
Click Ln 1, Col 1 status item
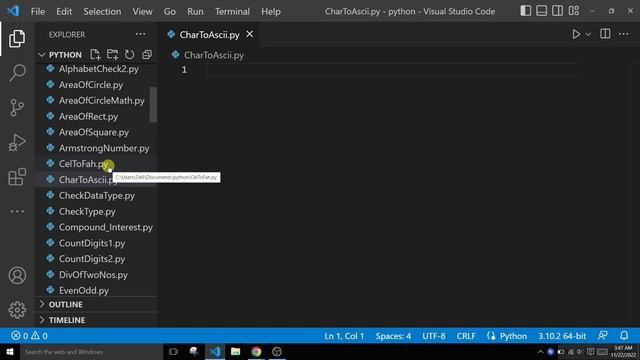pos(344,336)
